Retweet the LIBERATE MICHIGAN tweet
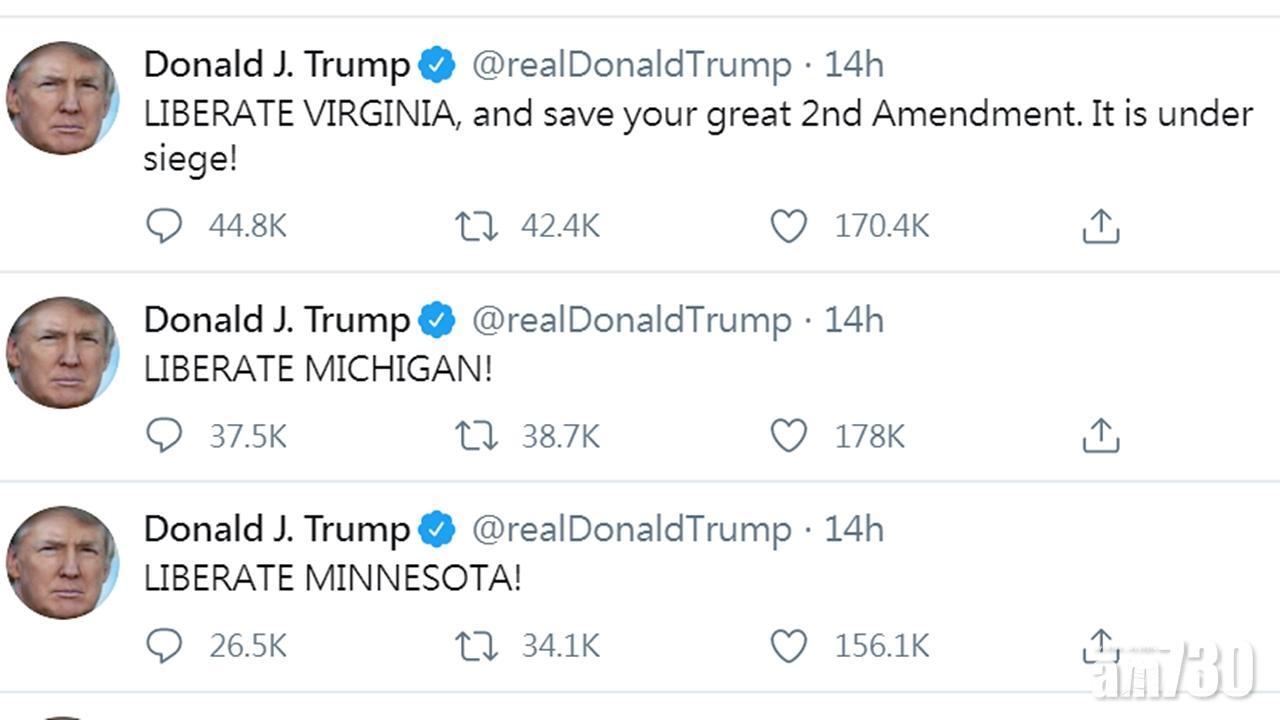Image resolution: width=1280 pixels, height=720 pixels. click(x=476, y=436)
